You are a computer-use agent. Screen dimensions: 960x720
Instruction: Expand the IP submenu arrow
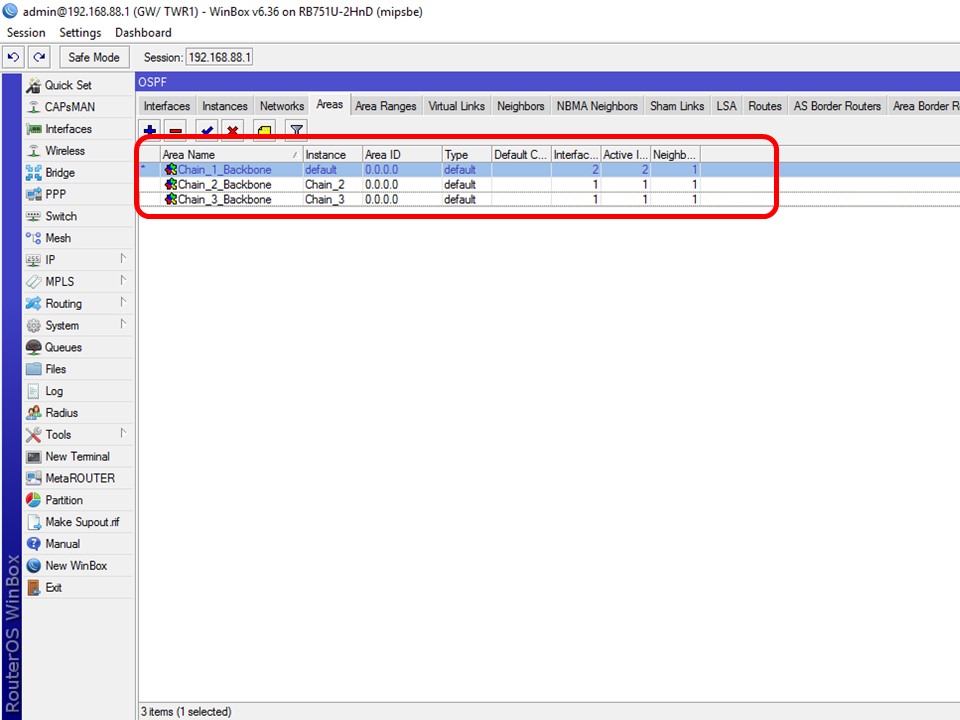pos(123,258)
